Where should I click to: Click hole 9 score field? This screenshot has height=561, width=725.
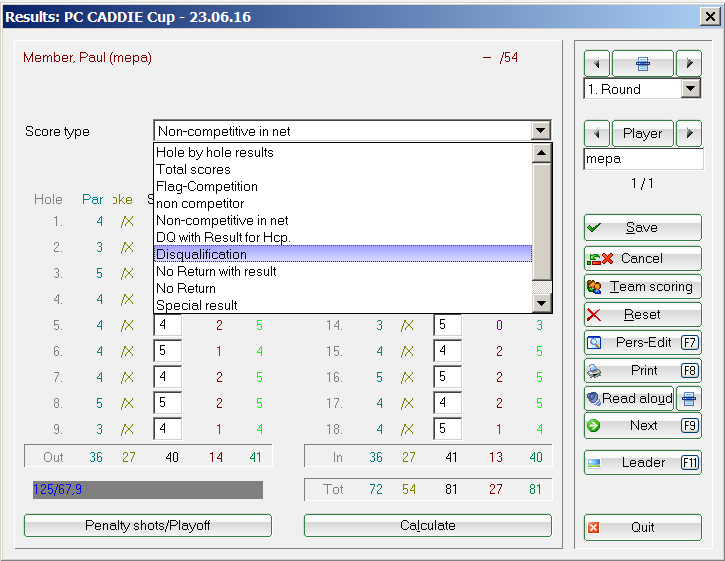point(167,429)
